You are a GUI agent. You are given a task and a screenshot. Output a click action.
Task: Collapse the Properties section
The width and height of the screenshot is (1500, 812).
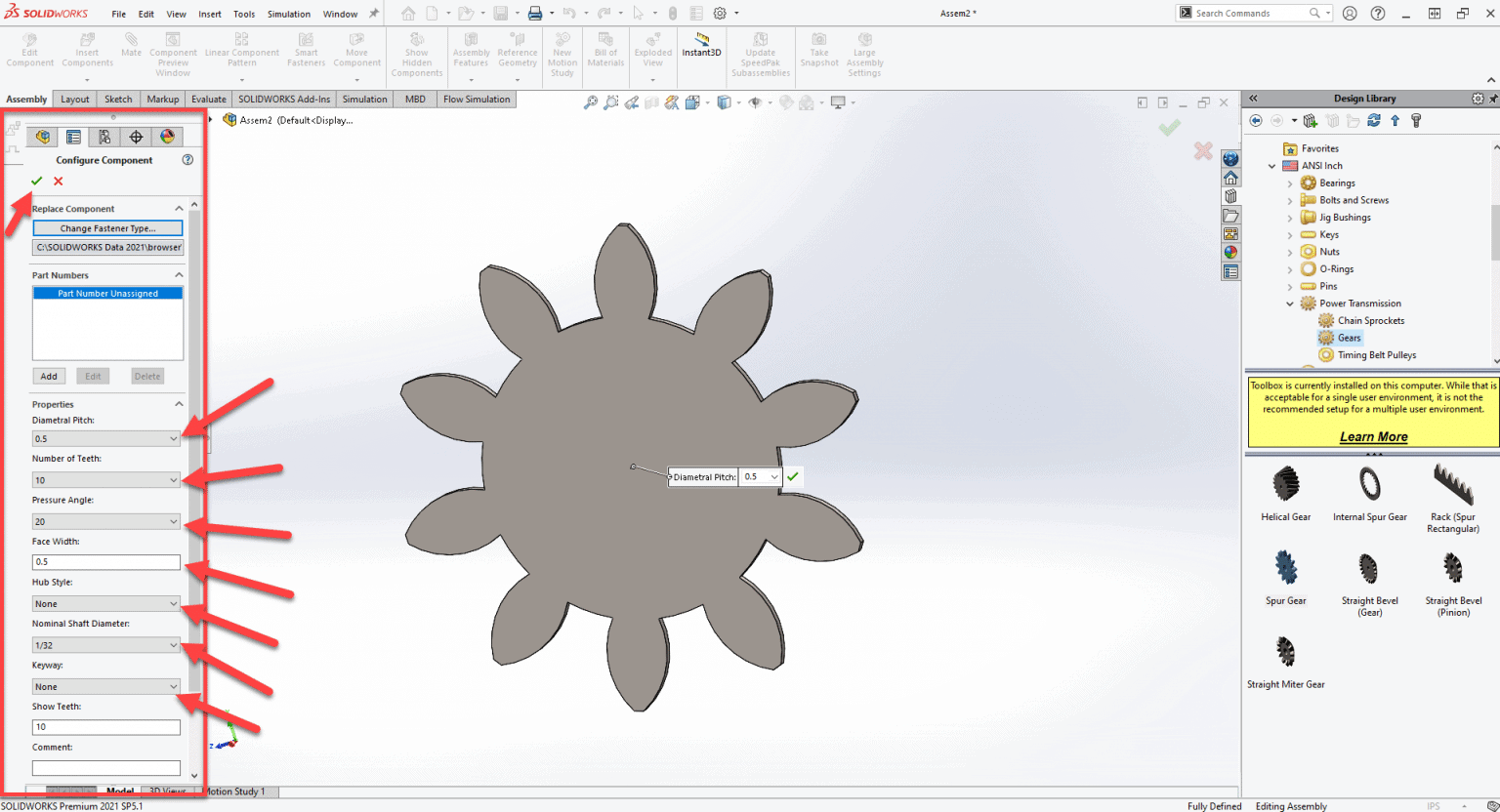point(179,404)
